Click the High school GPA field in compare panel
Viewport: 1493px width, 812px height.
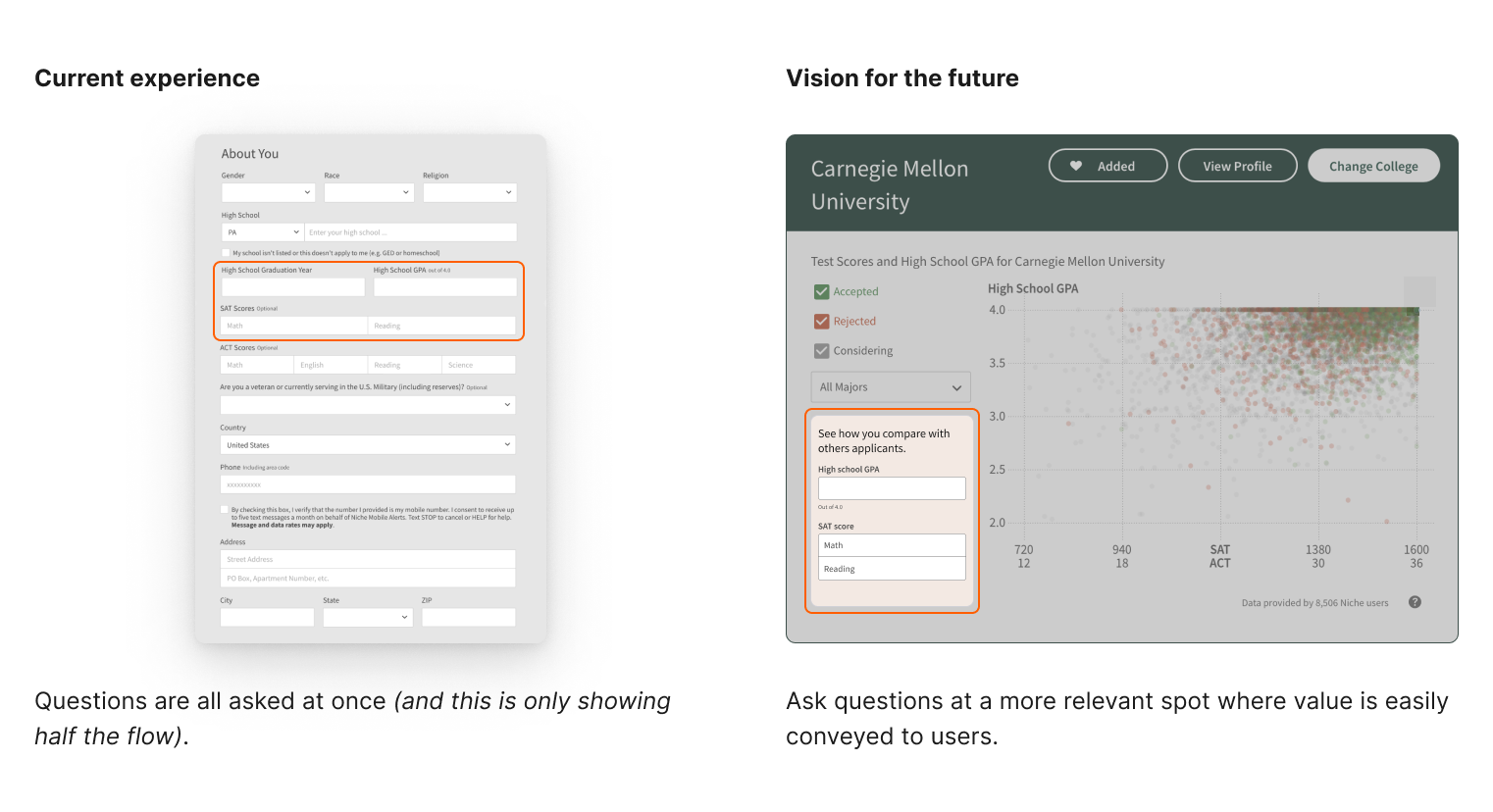892,488
